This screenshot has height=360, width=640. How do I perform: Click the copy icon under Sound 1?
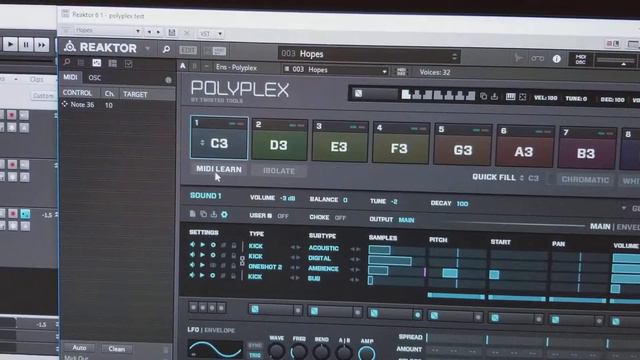203,214
